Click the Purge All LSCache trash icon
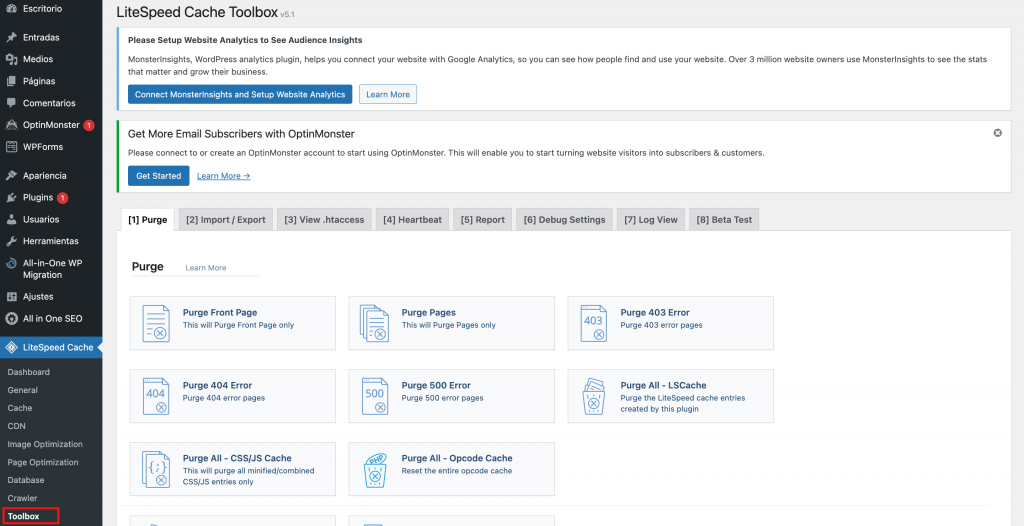 (594, 396)
